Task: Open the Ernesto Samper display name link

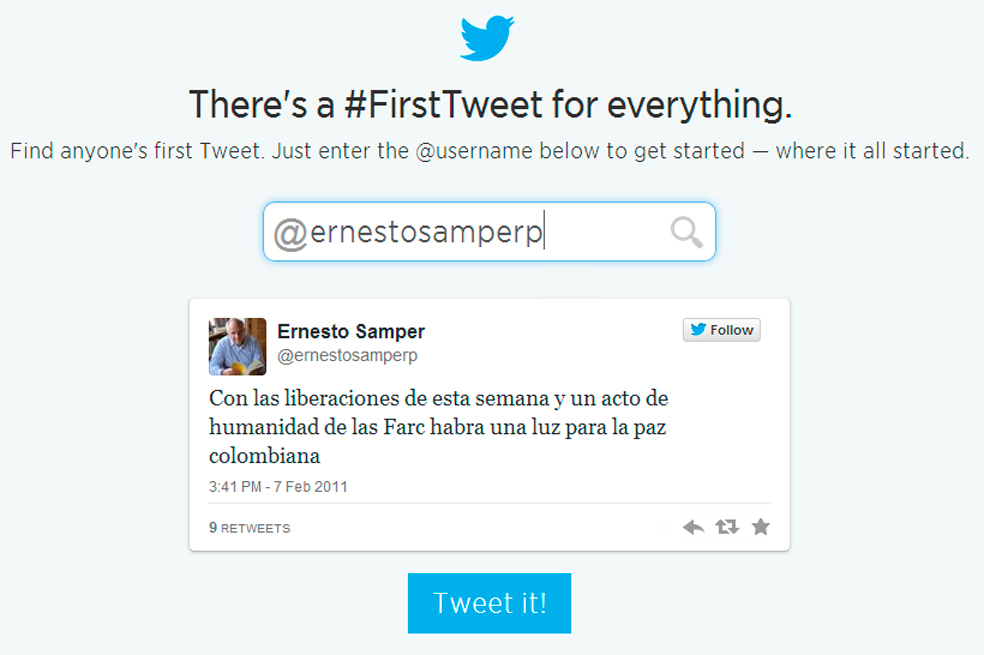Action: tap(351, 331)
